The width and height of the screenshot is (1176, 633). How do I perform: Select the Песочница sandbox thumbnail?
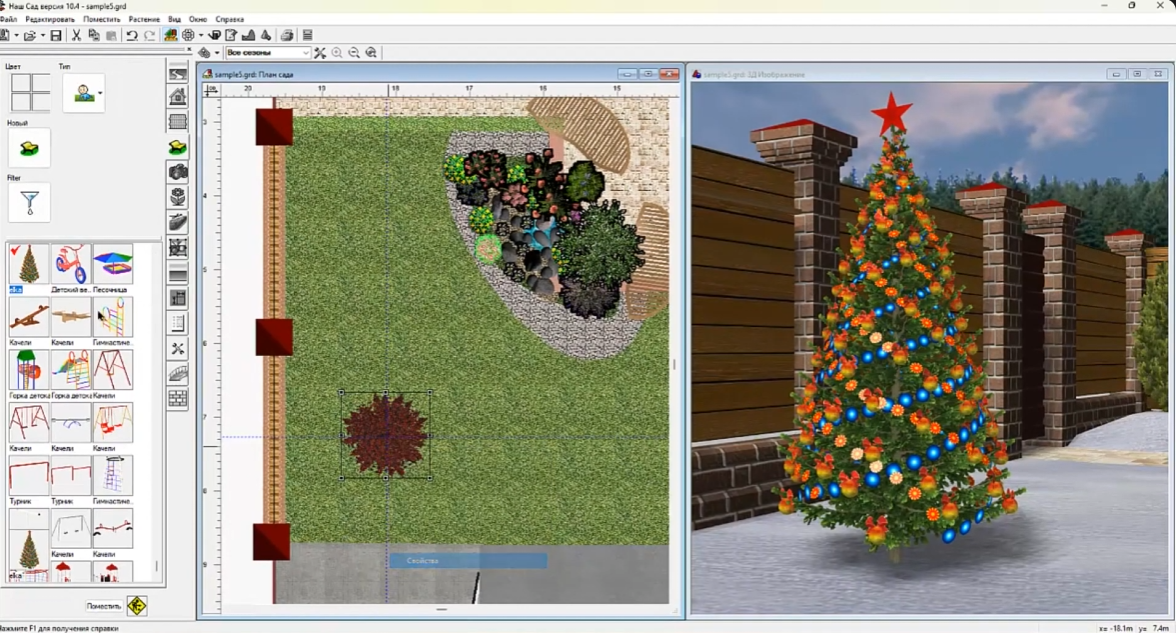coord(112,264)
